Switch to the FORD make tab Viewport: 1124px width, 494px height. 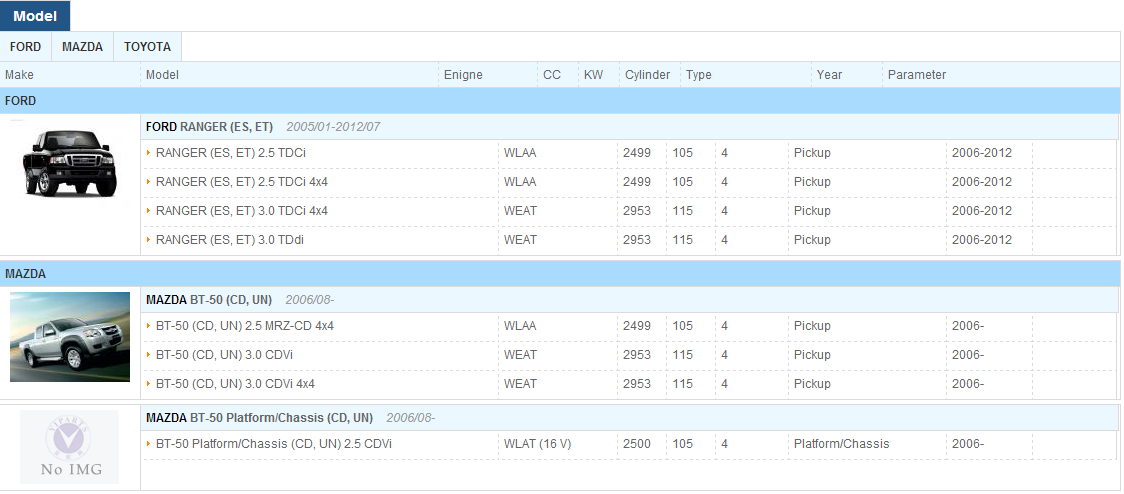coord(26,47)
